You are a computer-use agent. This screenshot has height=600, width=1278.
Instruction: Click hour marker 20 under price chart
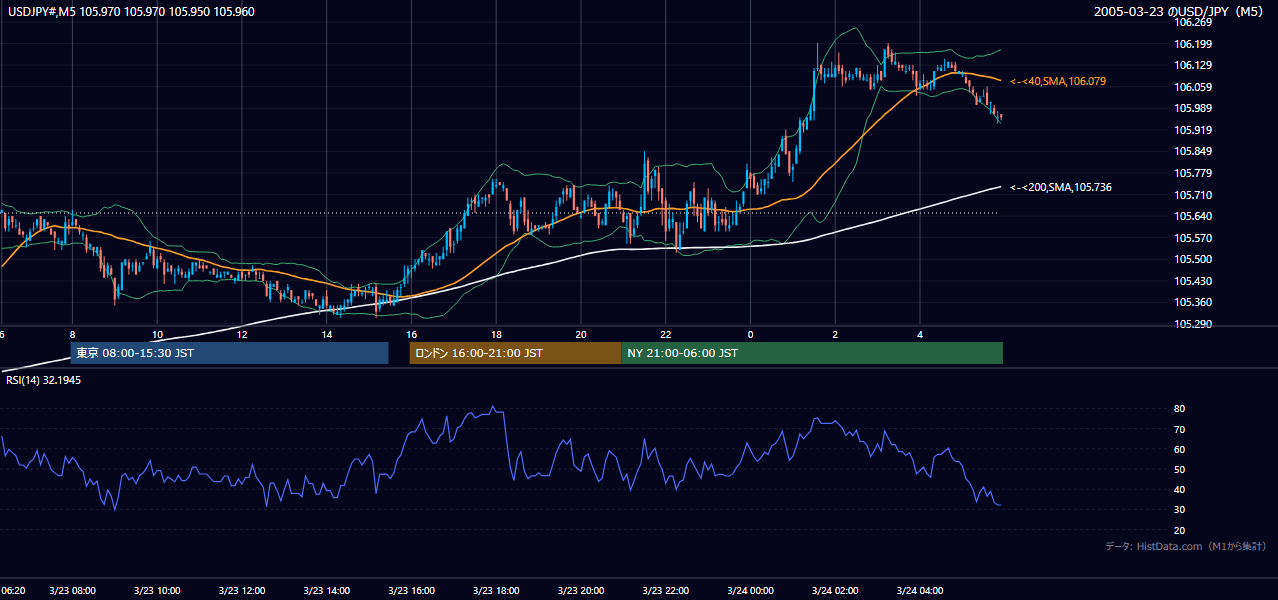(x=581, y=334)
